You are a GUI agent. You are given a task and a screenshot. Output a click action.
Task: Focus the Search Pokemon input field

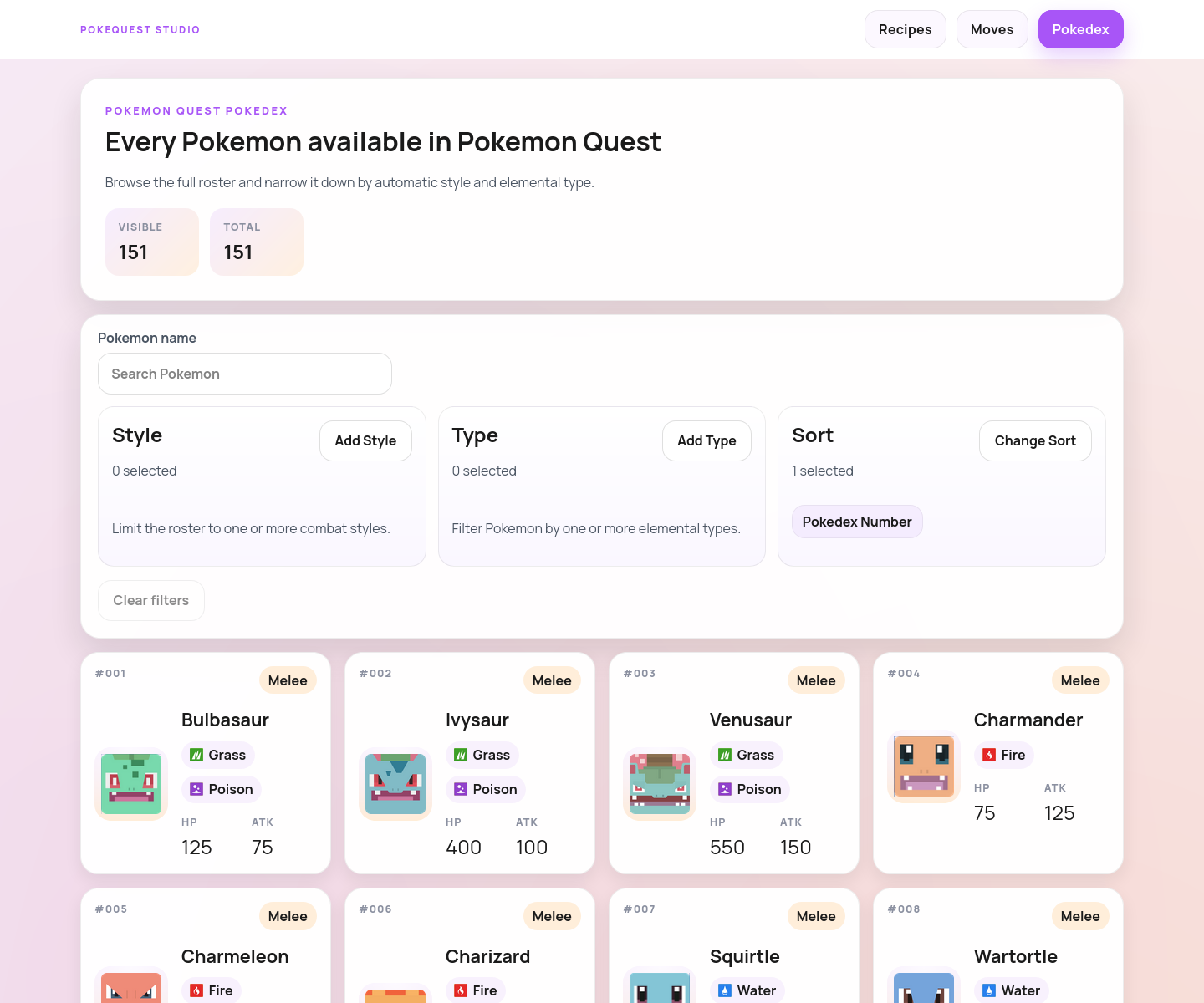245,374
